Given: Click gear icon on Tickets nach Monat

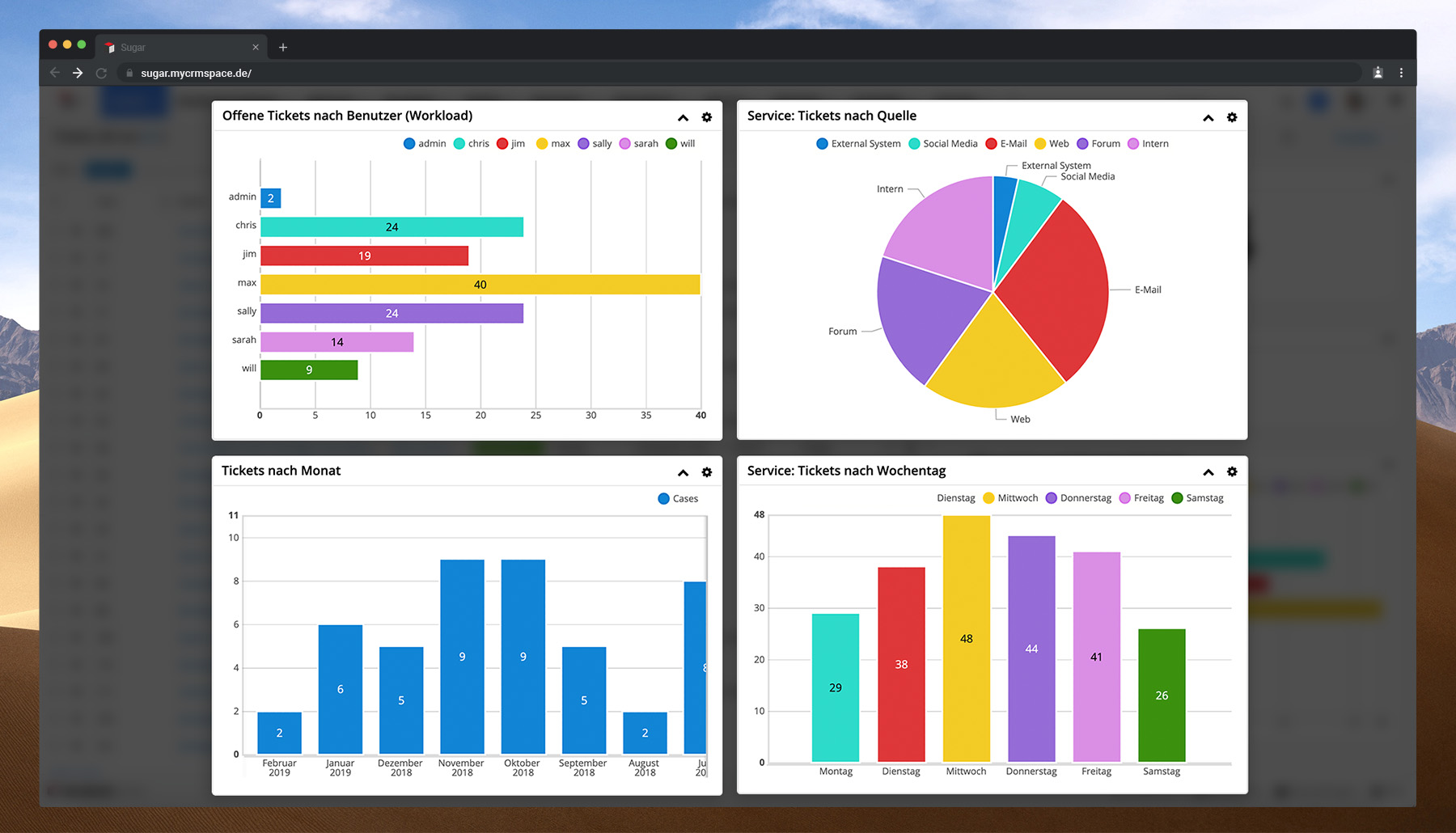Looking at the screenshot, I should tap(706, 472).
